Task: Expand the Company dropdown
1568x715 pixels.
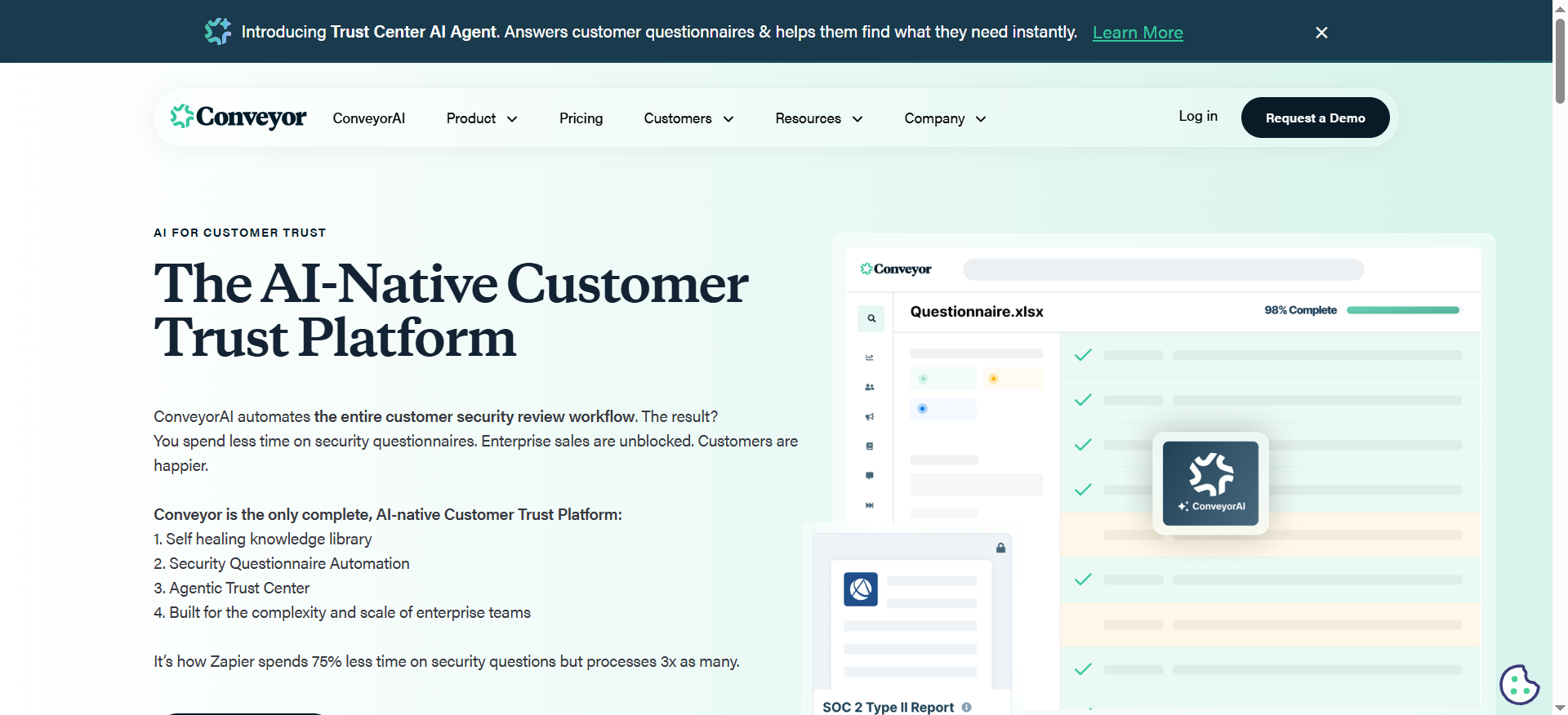Action: 946,118
